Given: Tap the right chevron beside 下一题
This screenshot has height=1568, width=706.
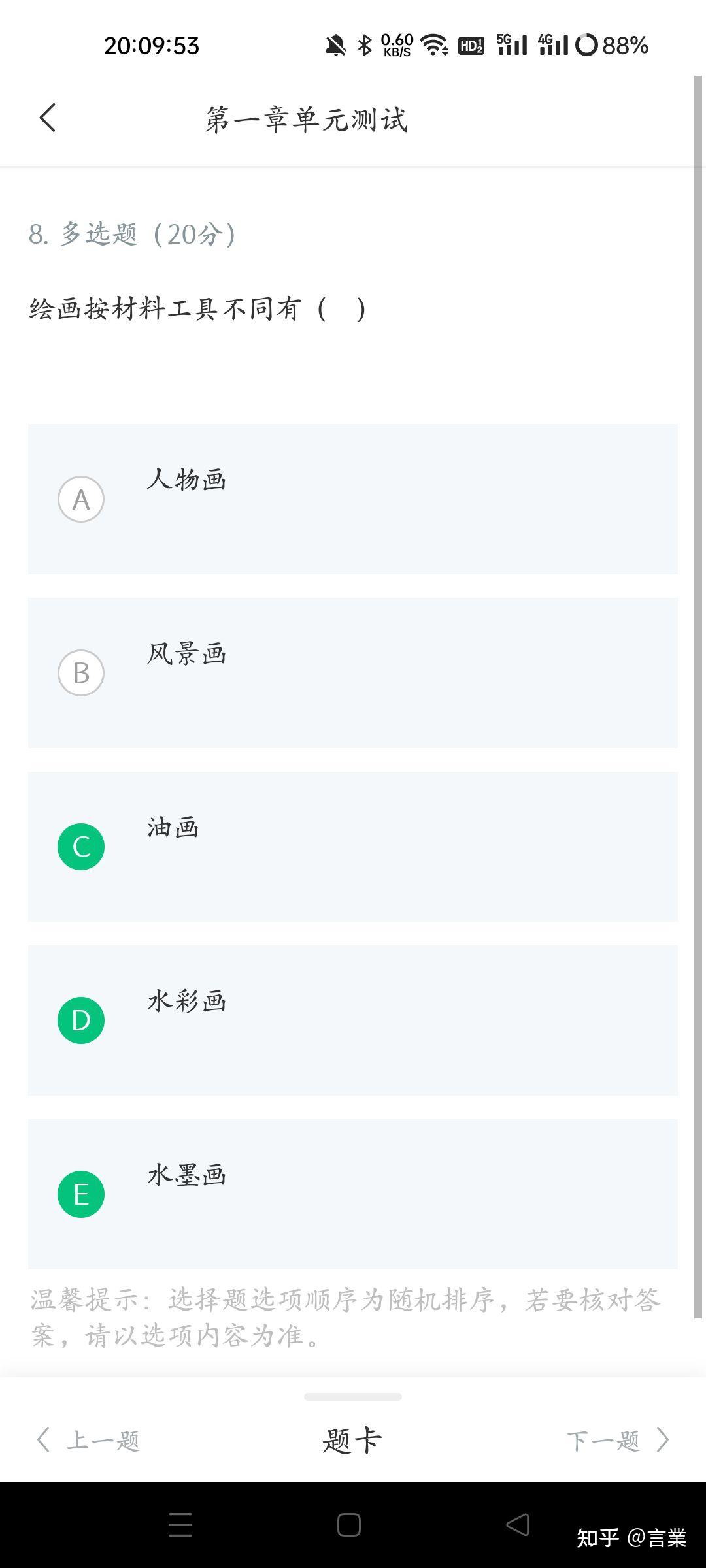Looking at the screenshot, I should coord(663,1440).
